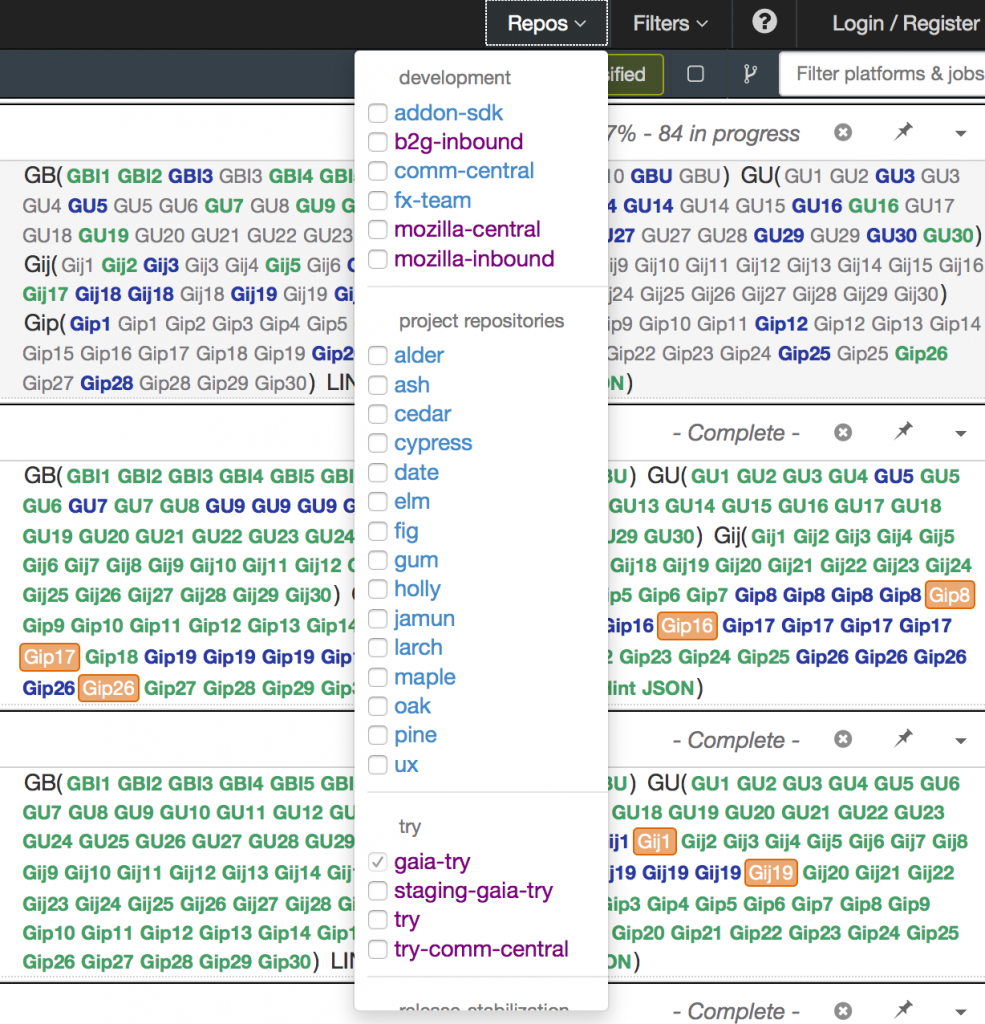Cancel jobs icon on the in-progress push
985x1024 pixels.
843,133
